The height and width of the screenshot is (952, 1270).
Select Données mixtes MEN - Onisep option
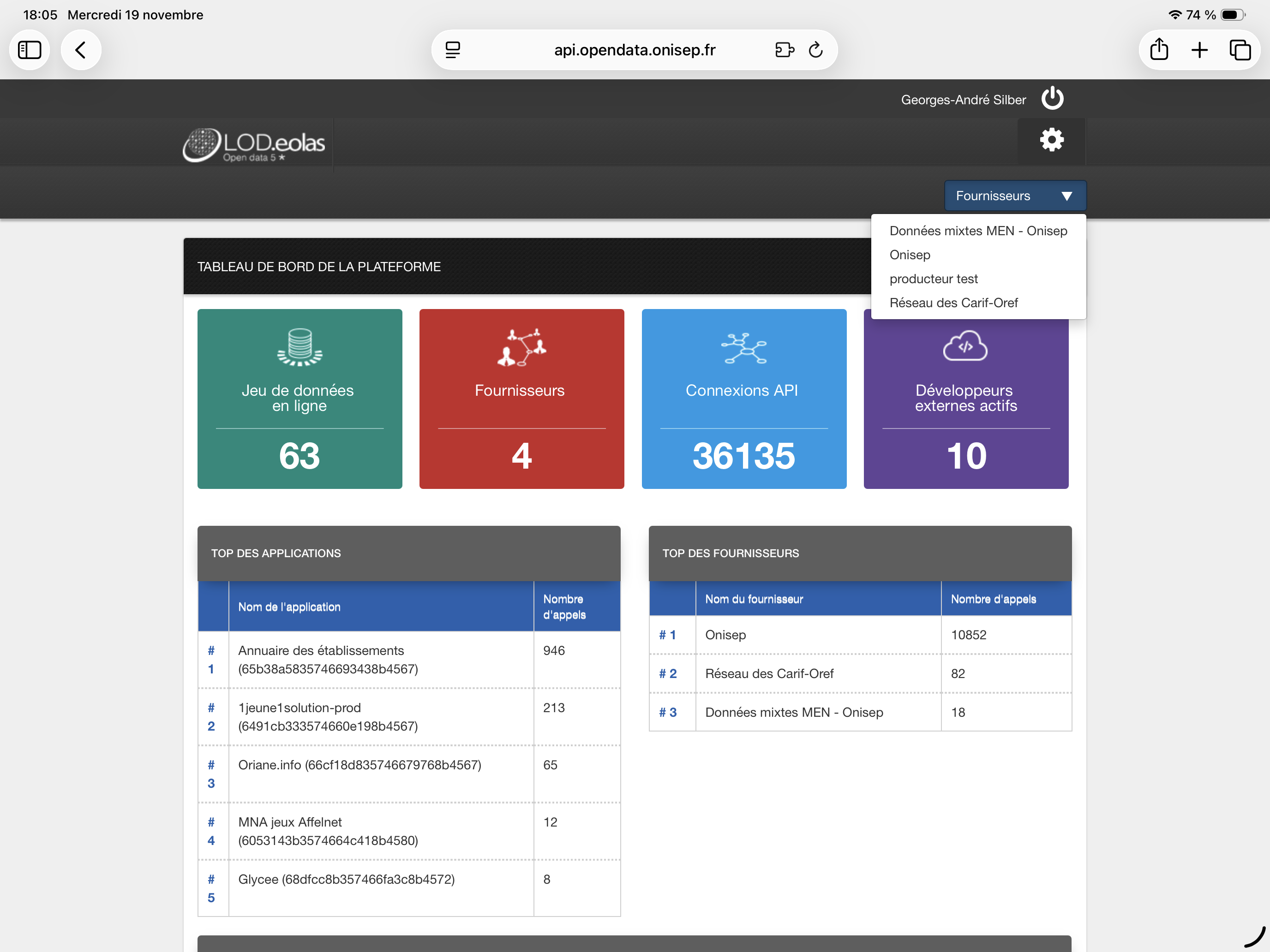[978, 231]
